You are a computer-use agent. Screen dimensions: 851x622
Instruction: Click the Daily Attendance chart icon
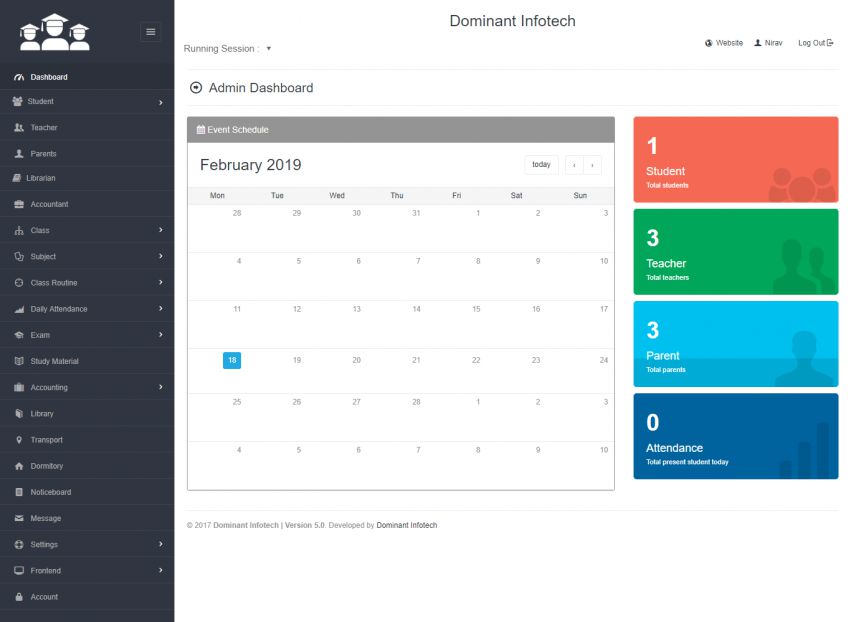click(19, 309)
